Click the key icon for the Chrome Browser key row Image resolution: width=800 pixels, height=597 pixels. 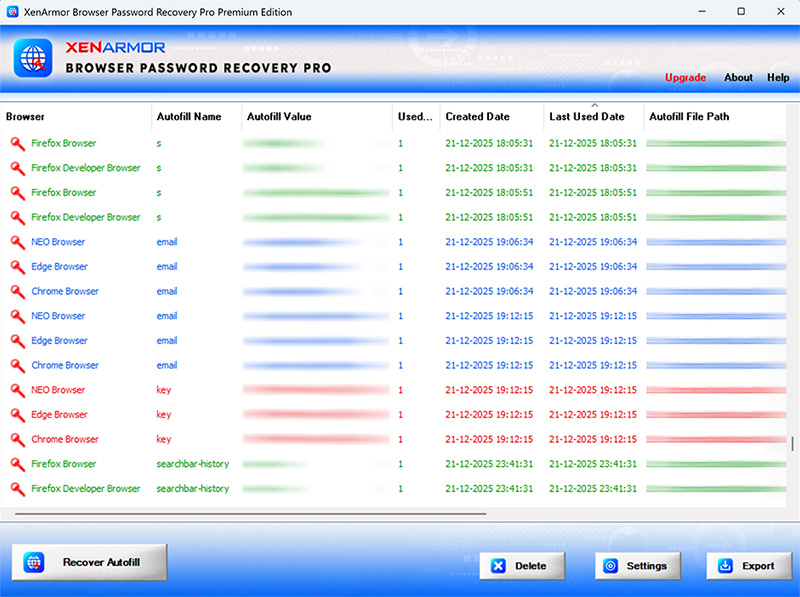pos(18,439)
